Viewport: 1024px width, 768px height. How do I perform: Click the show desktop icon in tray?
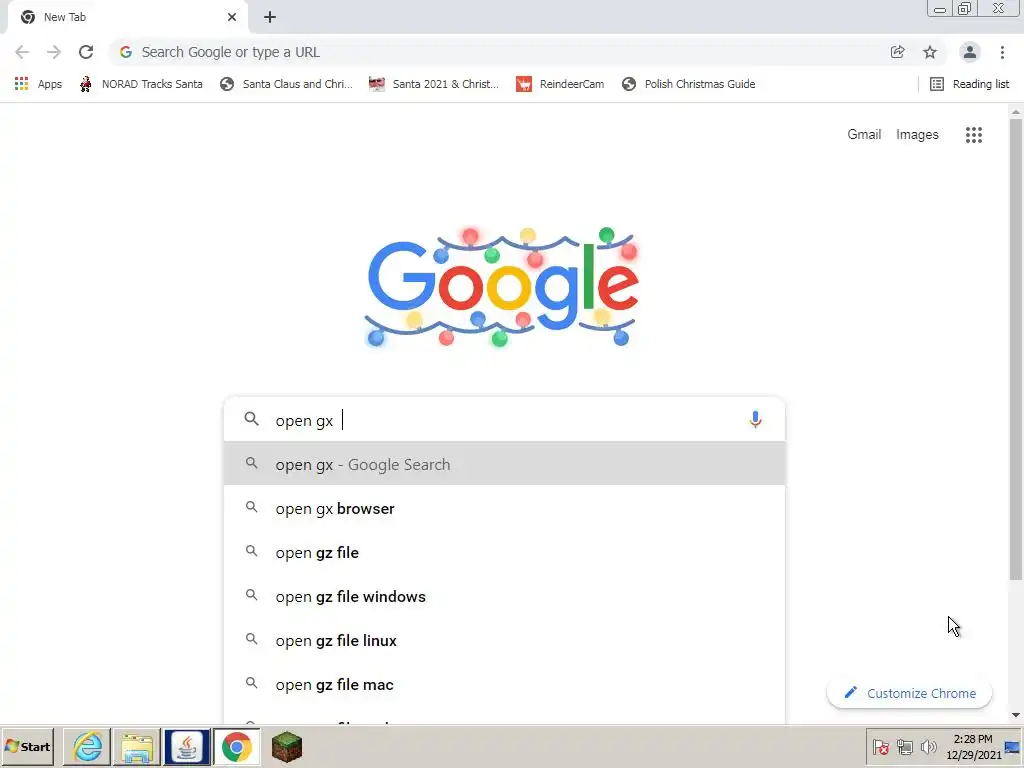(x=1014, y=746)
